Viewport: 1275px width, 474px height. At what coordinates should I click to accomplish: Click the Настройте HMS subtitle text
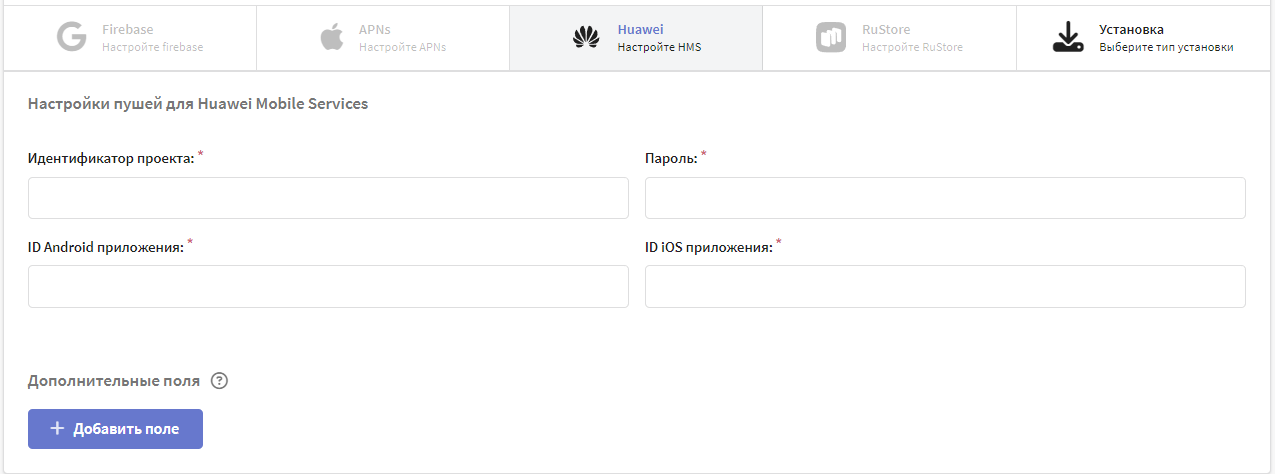click(659, 47)
